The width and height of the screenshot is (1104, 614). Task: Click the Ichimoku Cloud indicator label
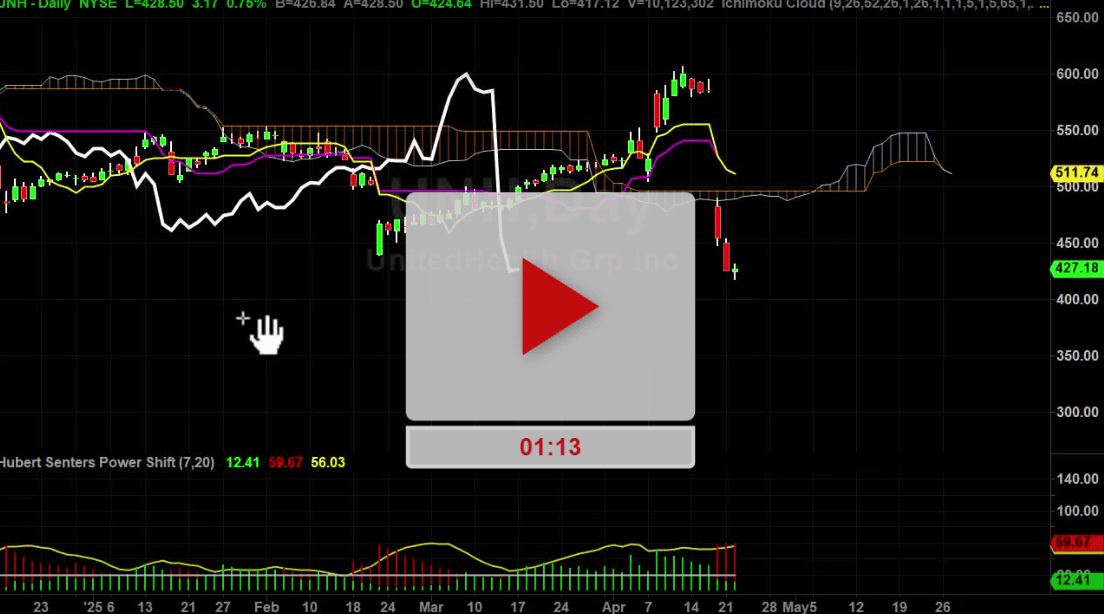coord(773,4)
